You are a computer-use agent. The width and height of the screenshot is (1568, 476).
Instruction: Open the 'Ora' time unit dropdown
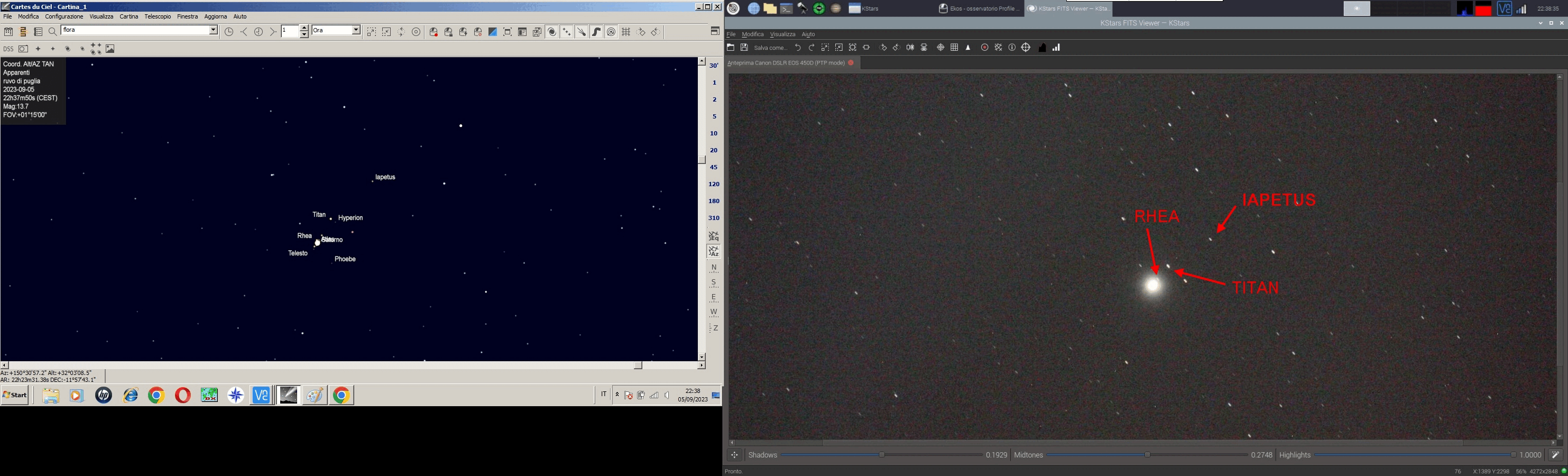click(356, 31)
